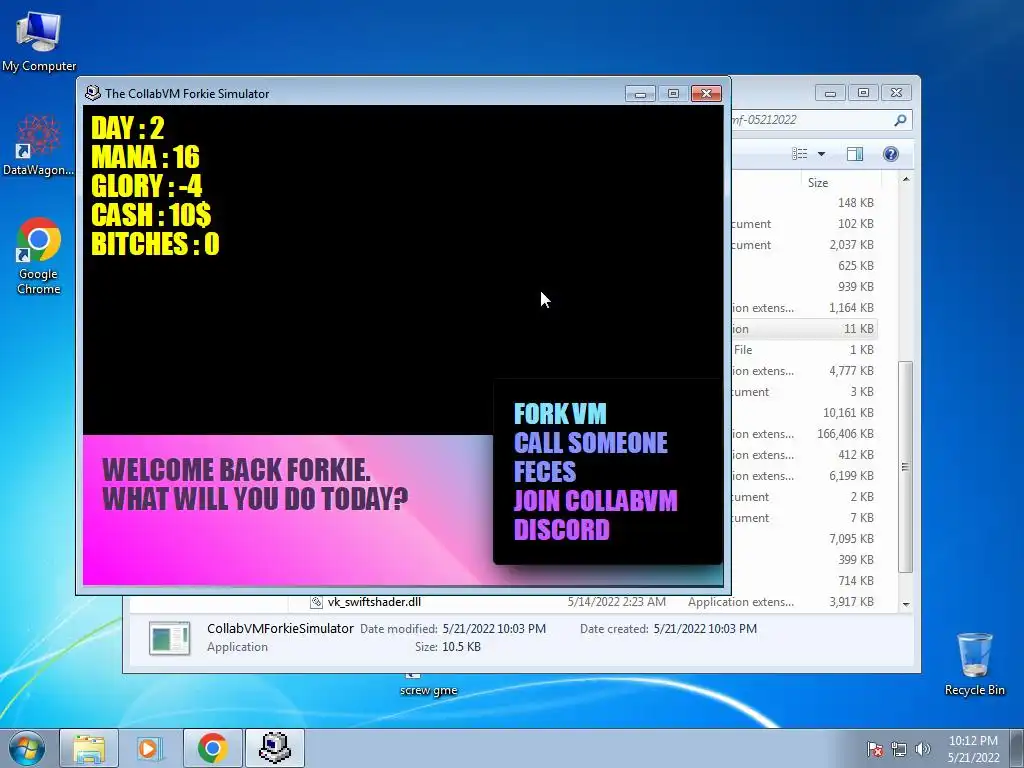Click CollabVMForkieSimulator details pane thumbnail
This screenshot has width=1024, height=768.
pyautogui.click(x=170, y=638)
